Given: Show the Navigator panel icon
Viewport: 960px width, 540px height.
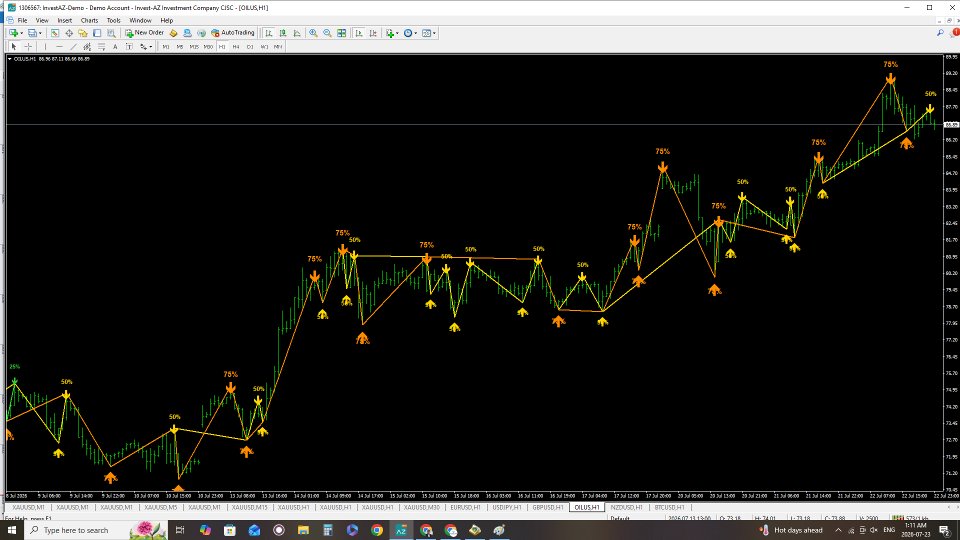Looking at the screenshot, I should pos(83,33).
